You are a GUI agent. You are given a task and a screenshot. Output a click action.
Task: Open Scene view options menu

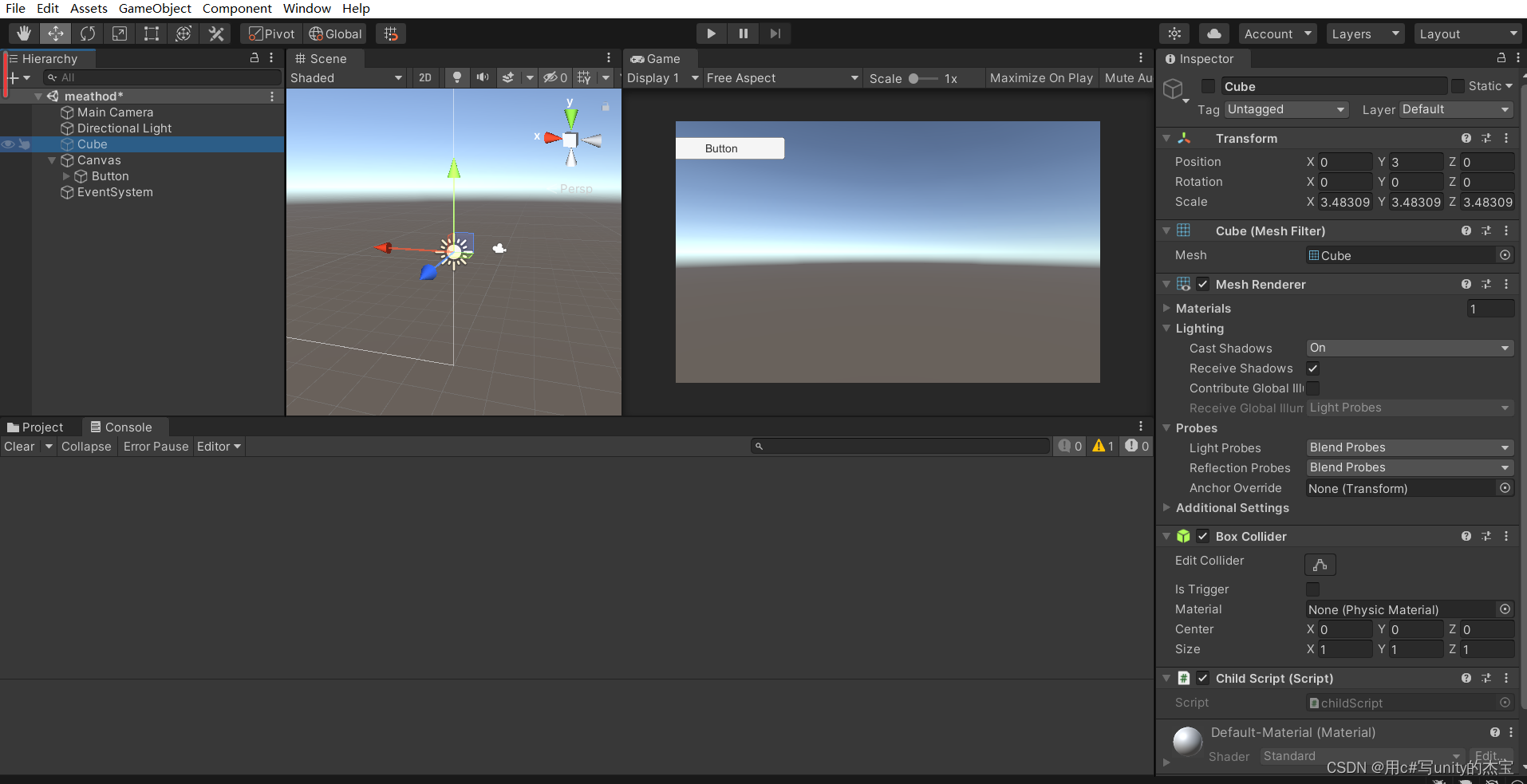609,57
